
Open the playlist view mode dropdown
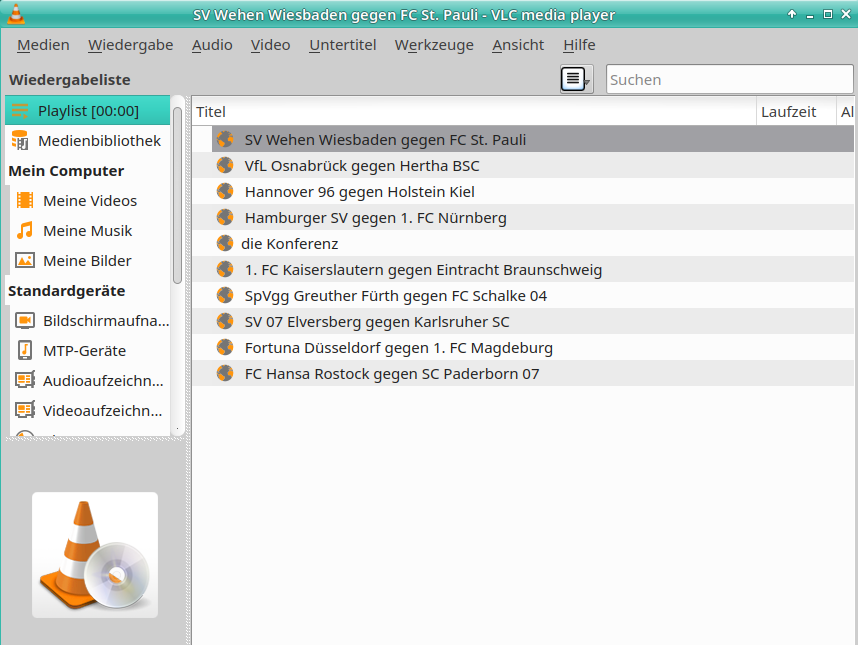(577, 79)
